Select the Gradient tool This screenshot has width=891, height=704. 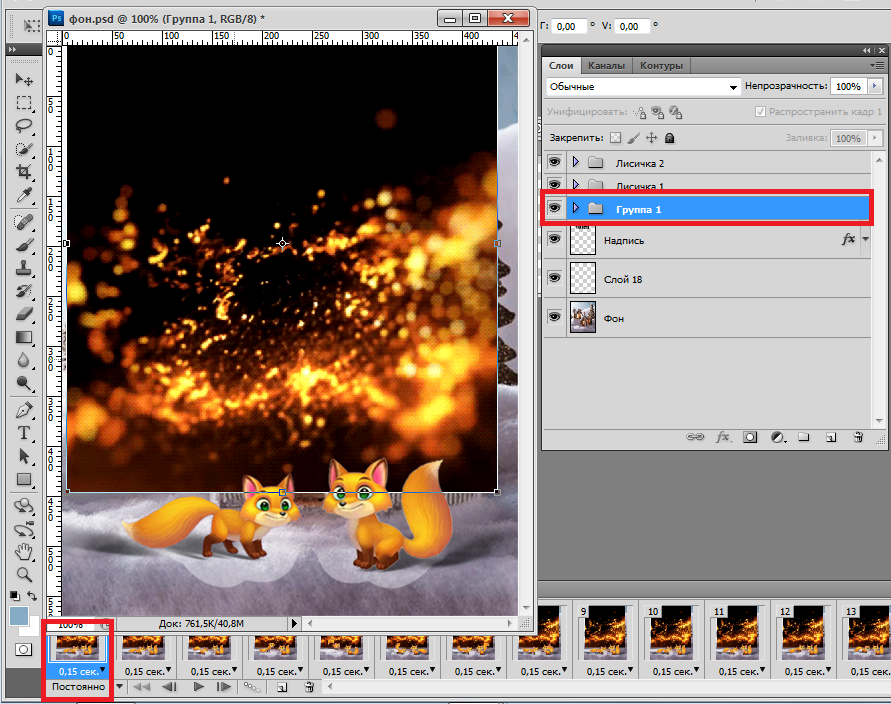point(23,337)
